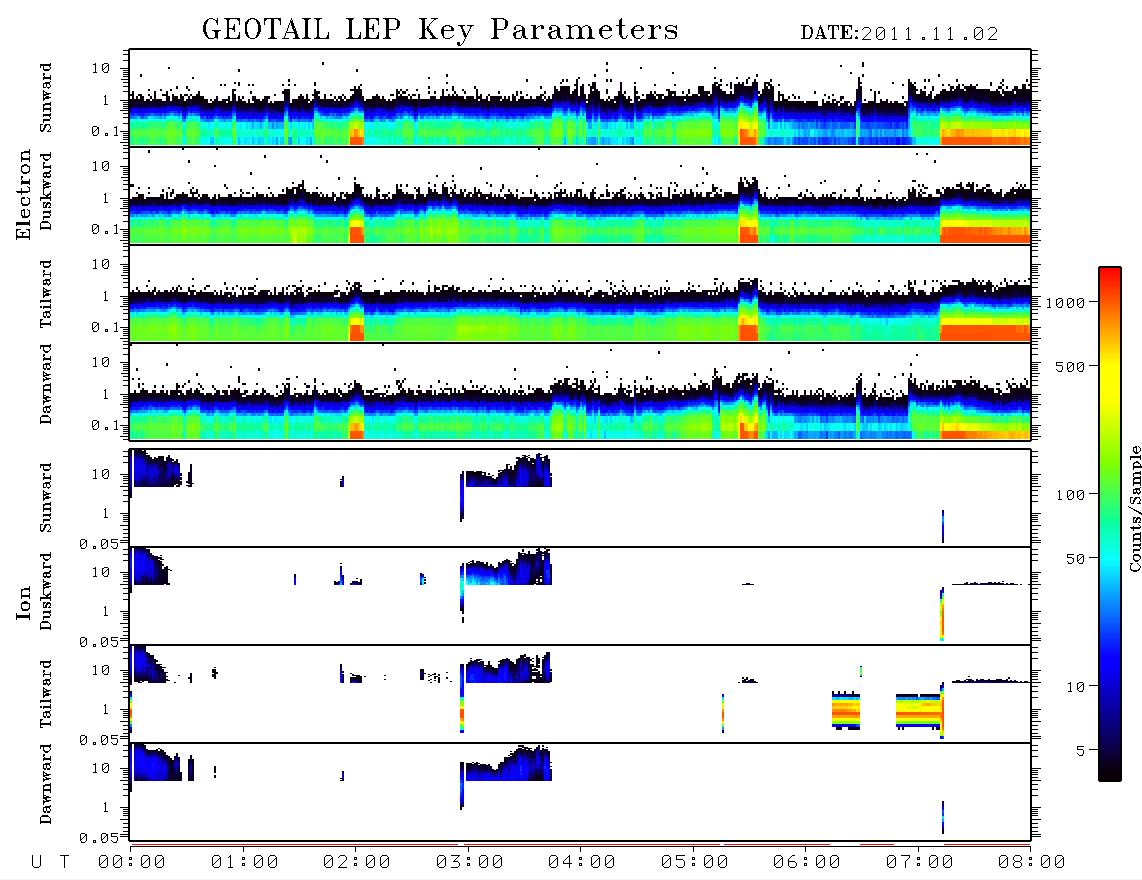The height and width of the screenshot is (880, 1142).
Task: Click the '10' colorbar tick label
Action: (1075, 687)
